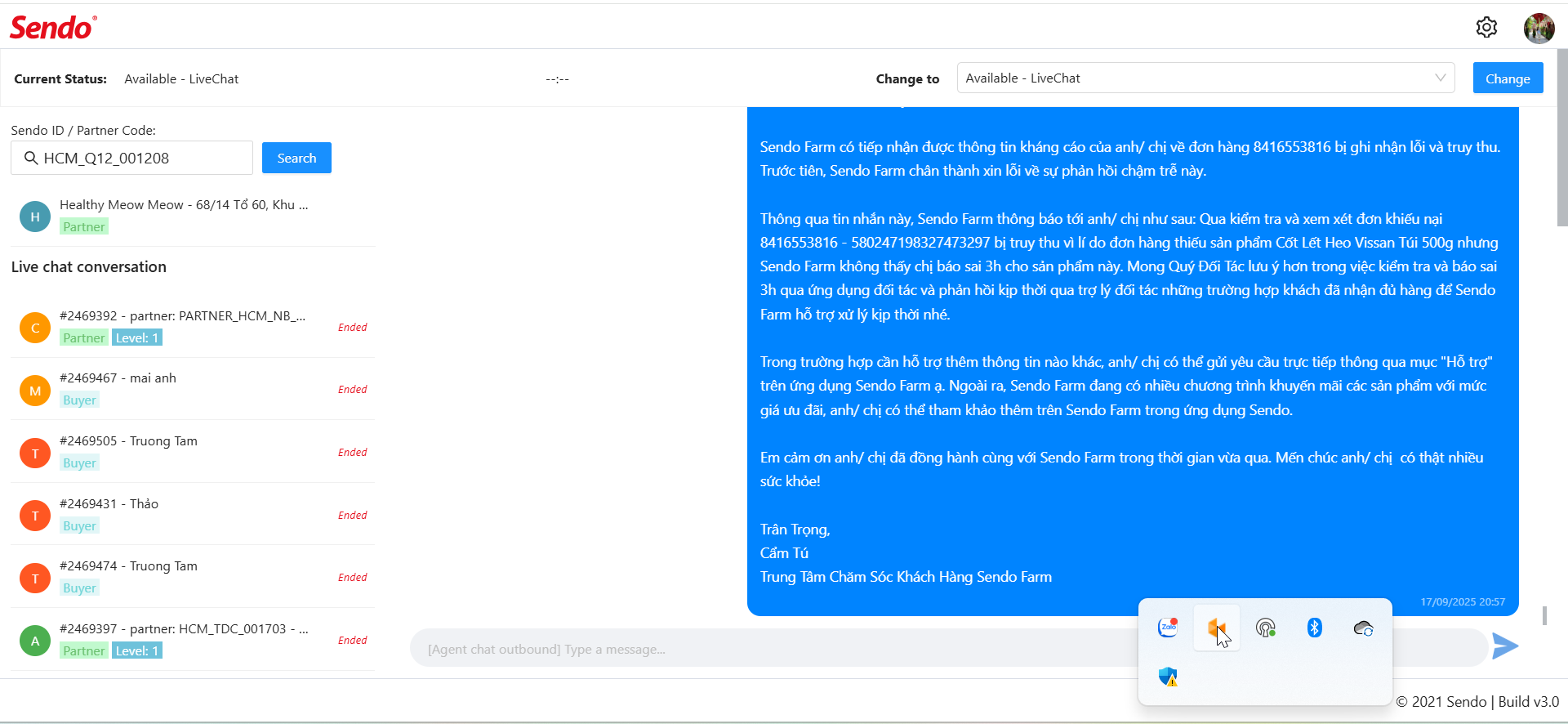Click avatar T of conversation #2469474
Screen dimensions: 1568x724
coord(35,579)
